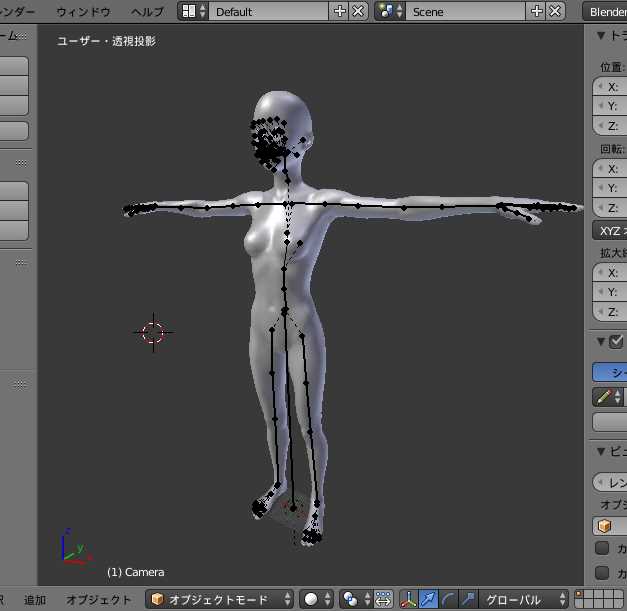Toggle manipulate center points only
This screenshot has width=627, height=611.
pos(383,599)
